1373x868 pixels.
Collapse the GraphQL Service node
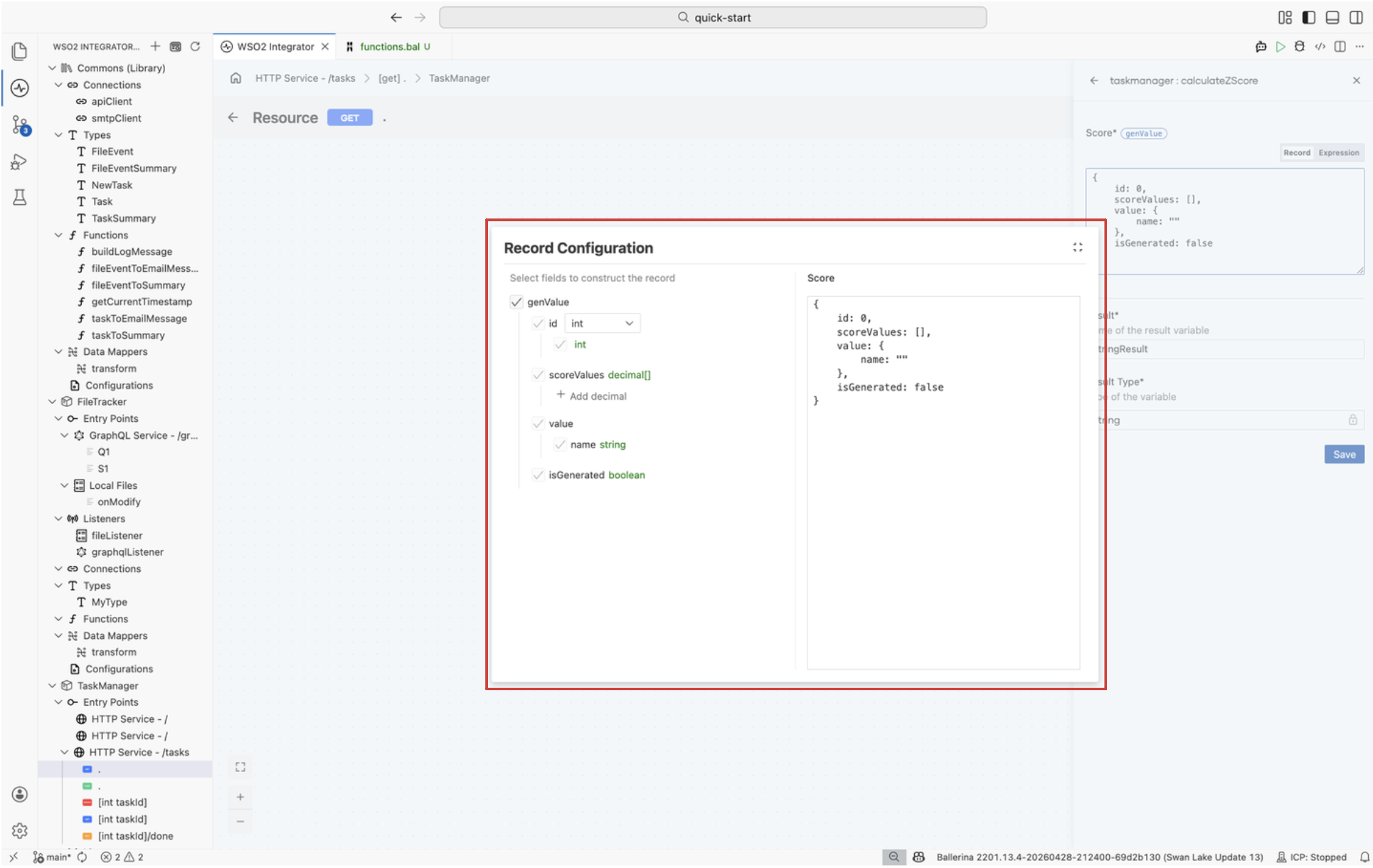[x=65, y=435]
